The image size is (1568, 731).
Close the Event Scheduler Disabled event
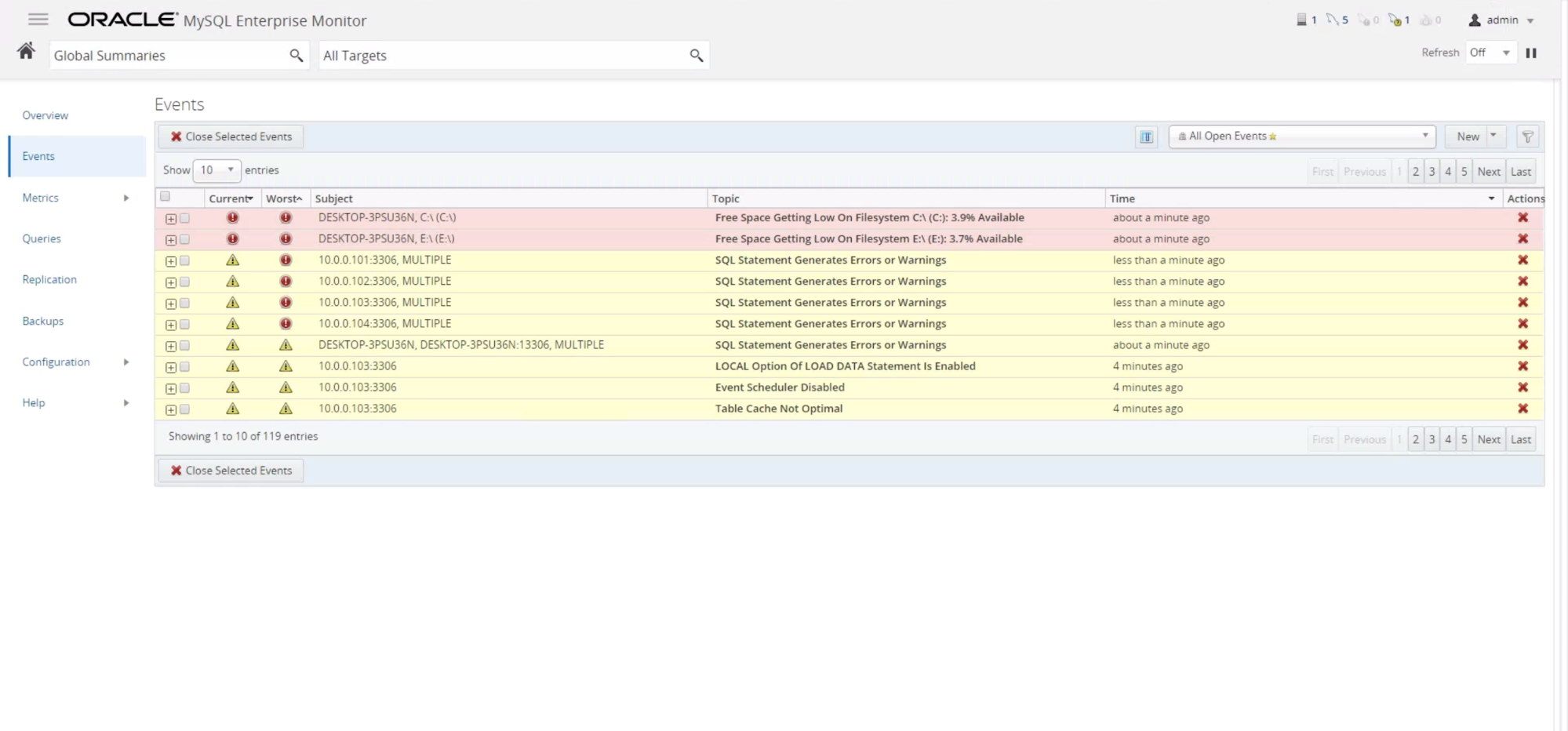(x=1523, y=387)
